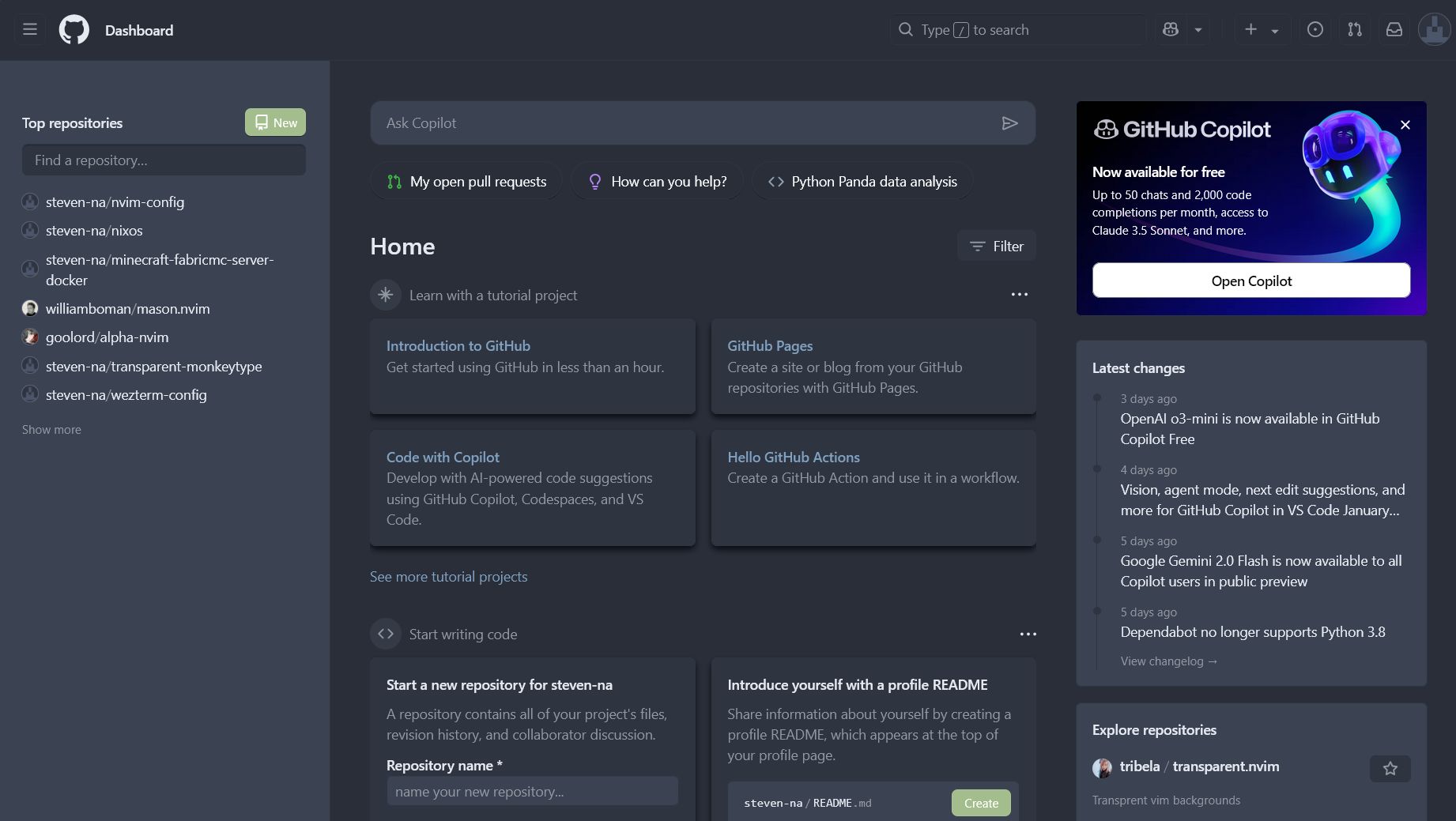The width and height of the screenshot is (1456, 821).
Task: Close the GitHub Copilot promo banner
Action: pyautogui.click(x=1405, y=125)
